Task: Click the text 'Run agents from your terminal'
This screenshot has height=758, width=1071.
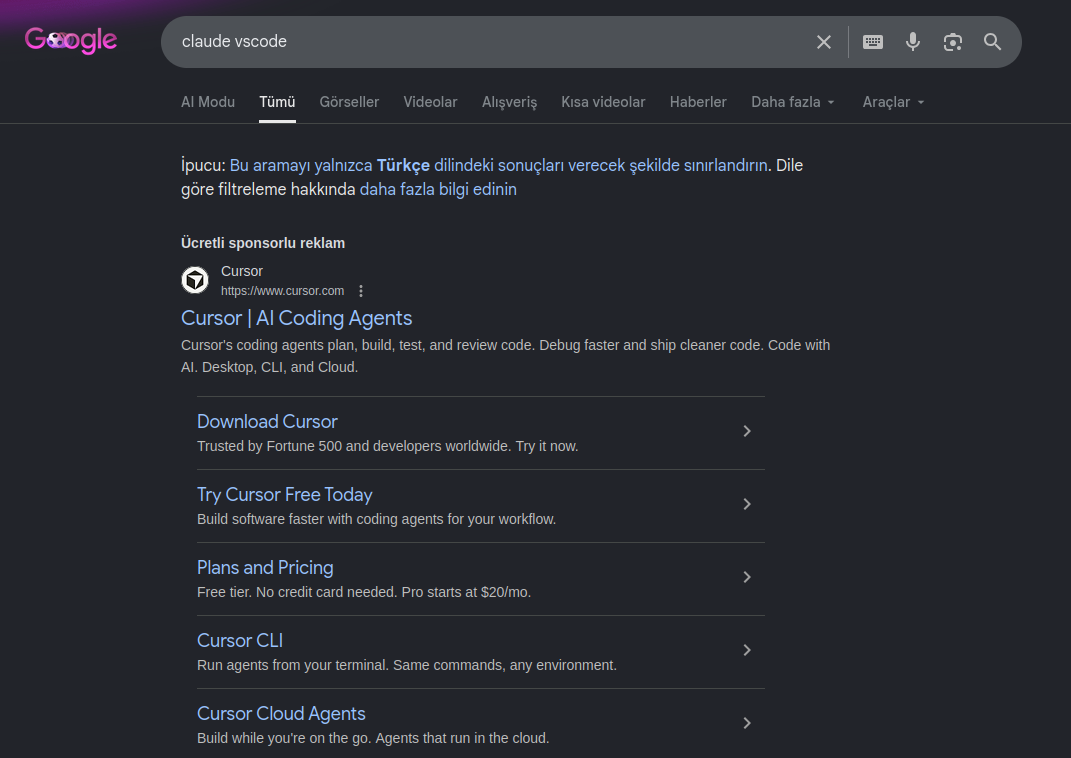Action: (x=292, y=665)
